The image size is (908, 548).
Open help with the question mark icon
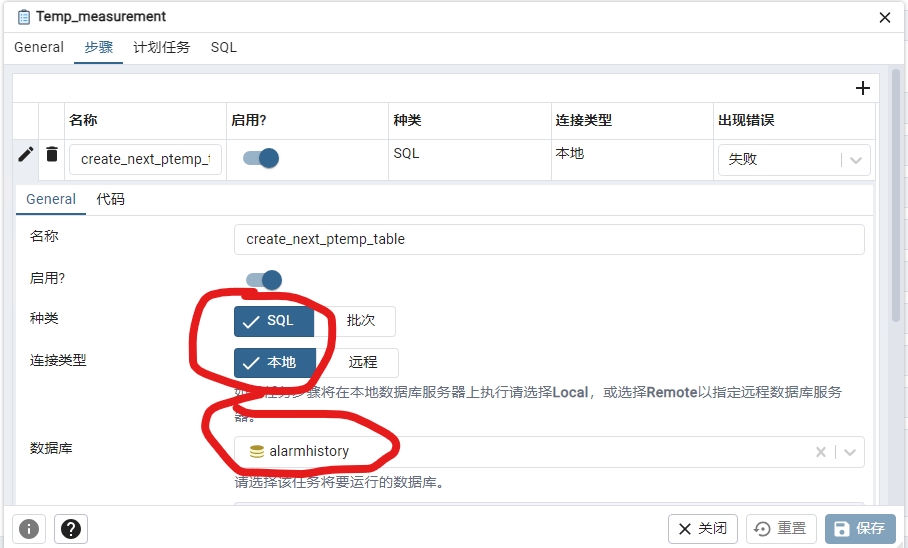[73, 528]
